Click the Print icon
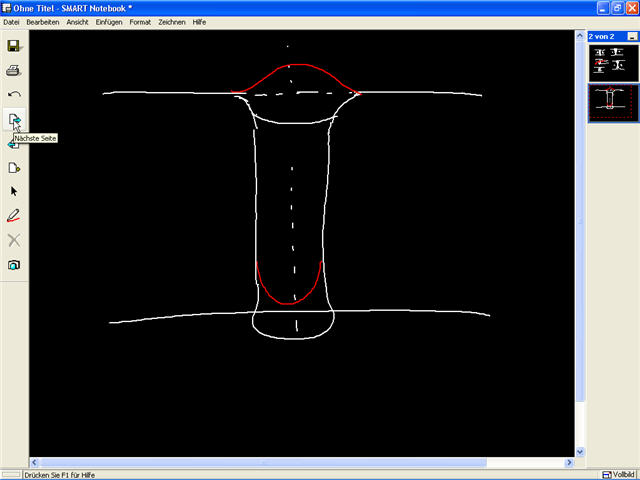 click(14, 71)
